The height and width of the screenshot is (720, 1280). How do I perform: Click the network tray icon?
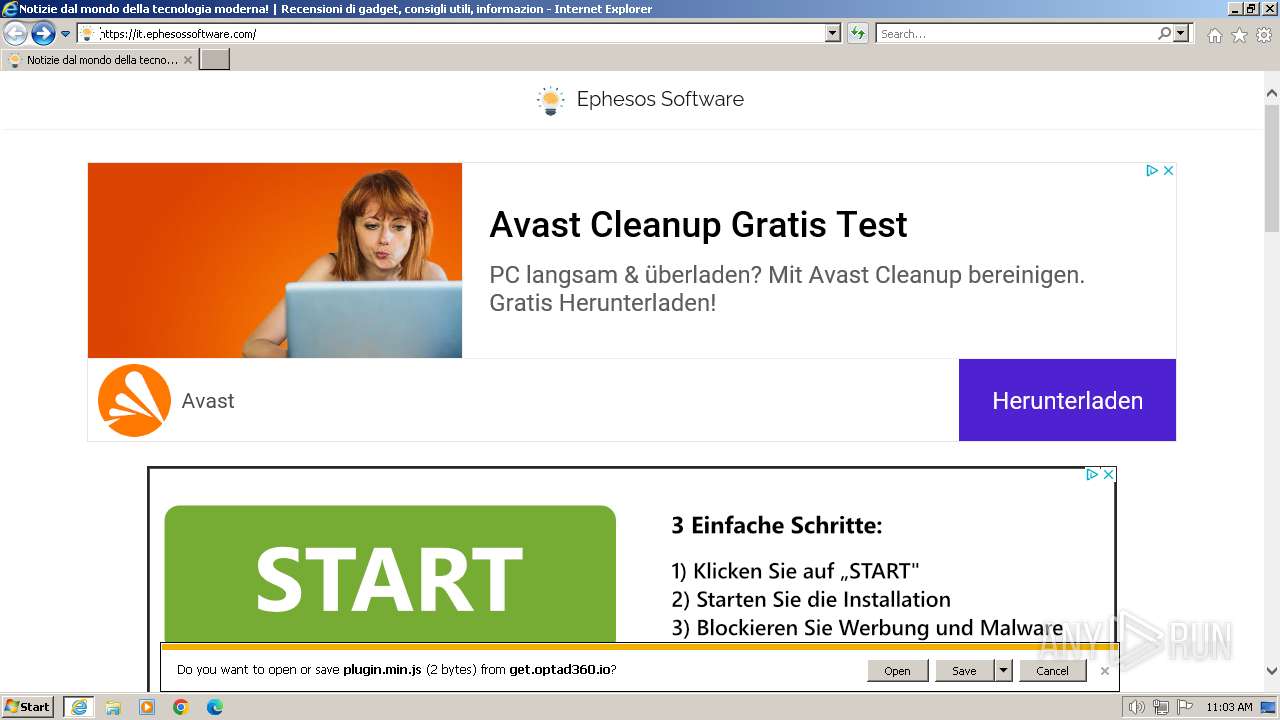coord(1161,707)
